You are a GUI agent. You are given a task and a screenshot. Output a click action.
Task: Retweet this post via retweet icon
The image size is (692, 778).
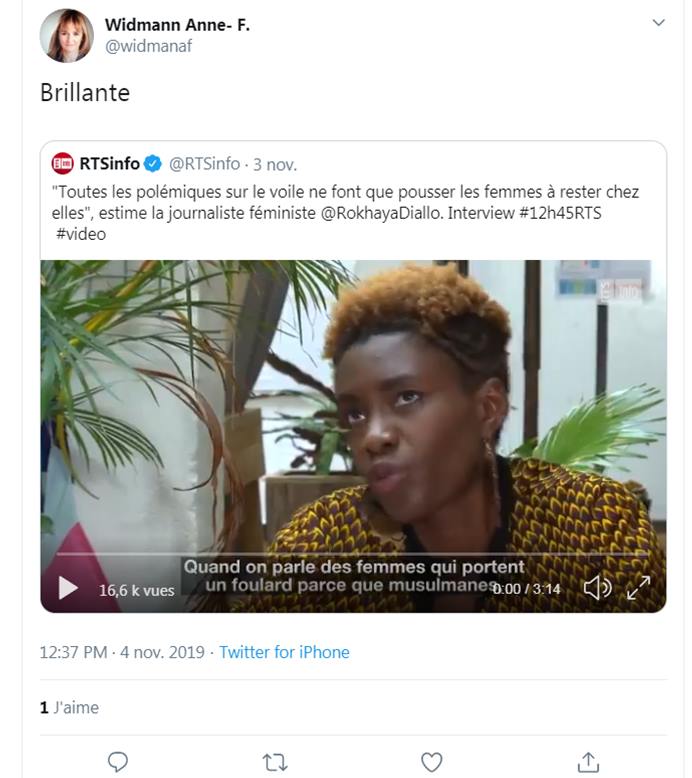274,762
